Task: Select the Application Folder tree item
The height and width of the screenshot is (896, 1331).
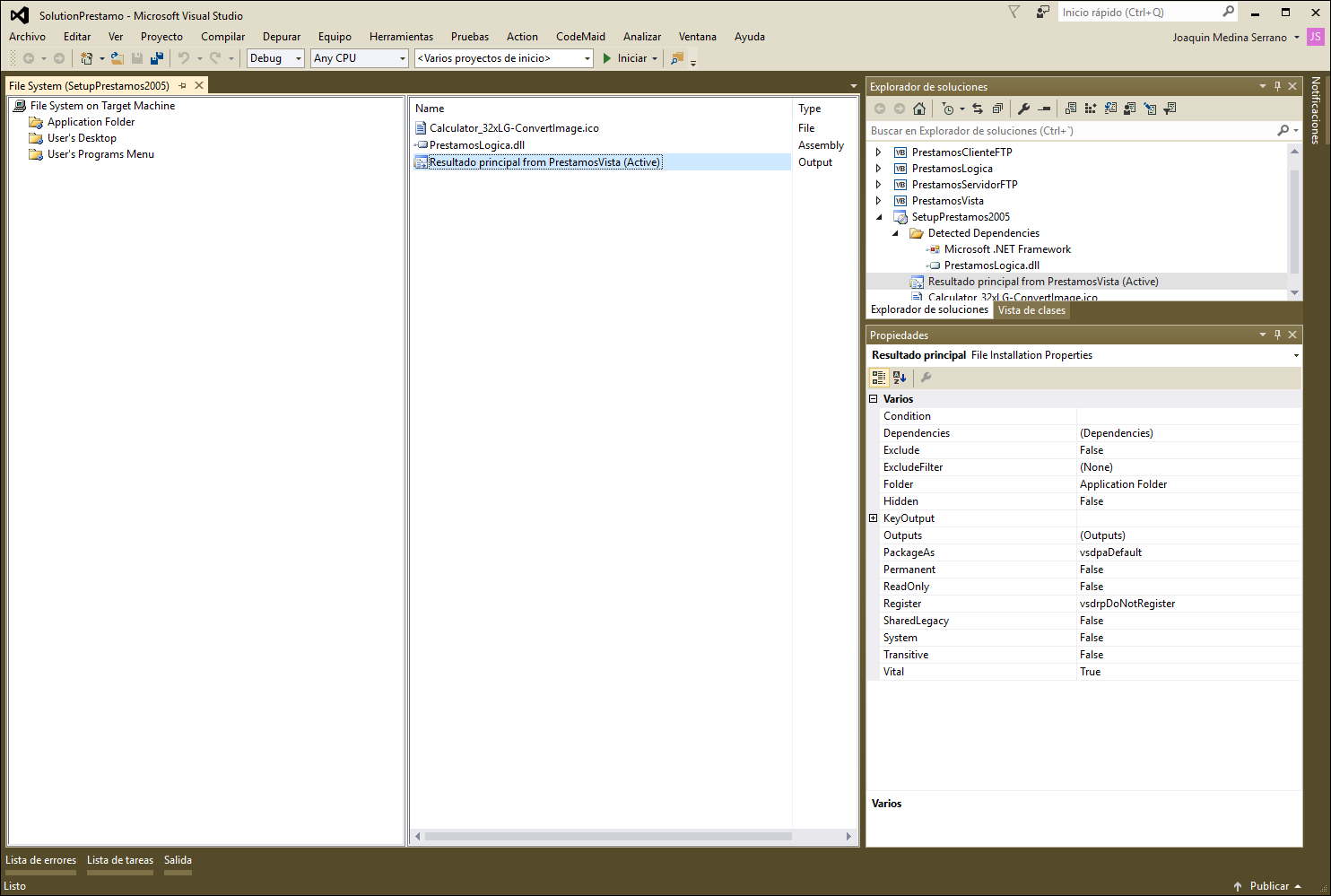Action: [x=91, y=122]
